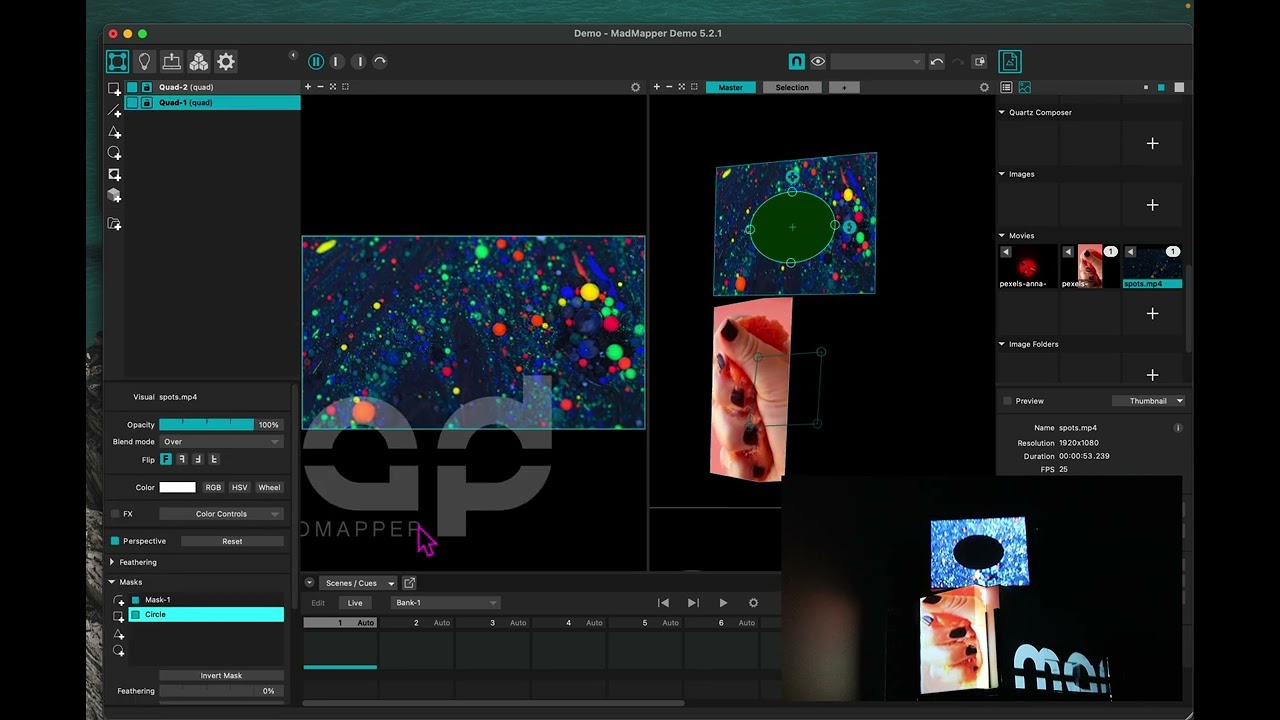
Task: Open output view gear settings
Action: tap(984, 88)
